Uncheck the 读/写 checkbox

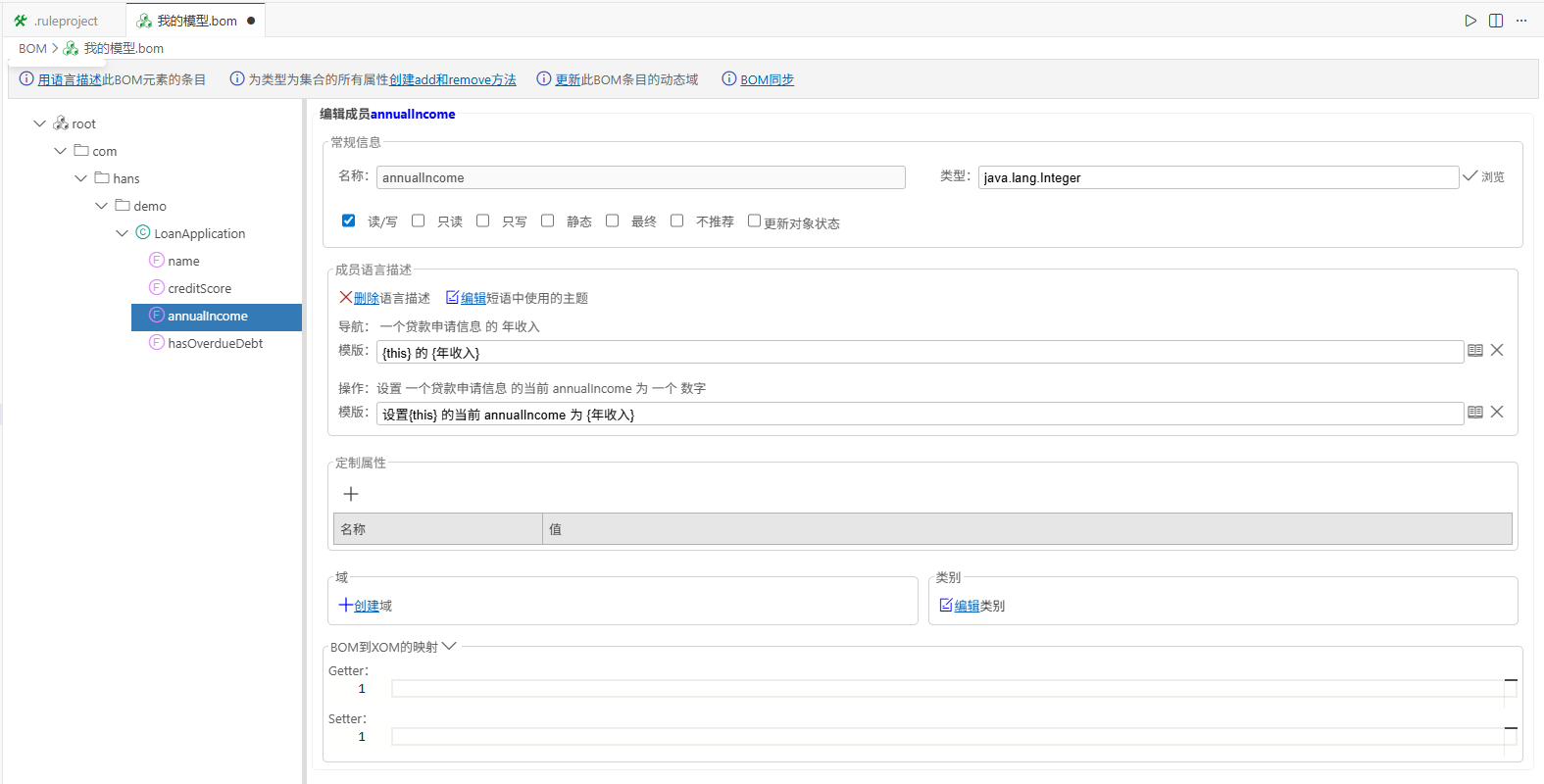click(348, 220)
